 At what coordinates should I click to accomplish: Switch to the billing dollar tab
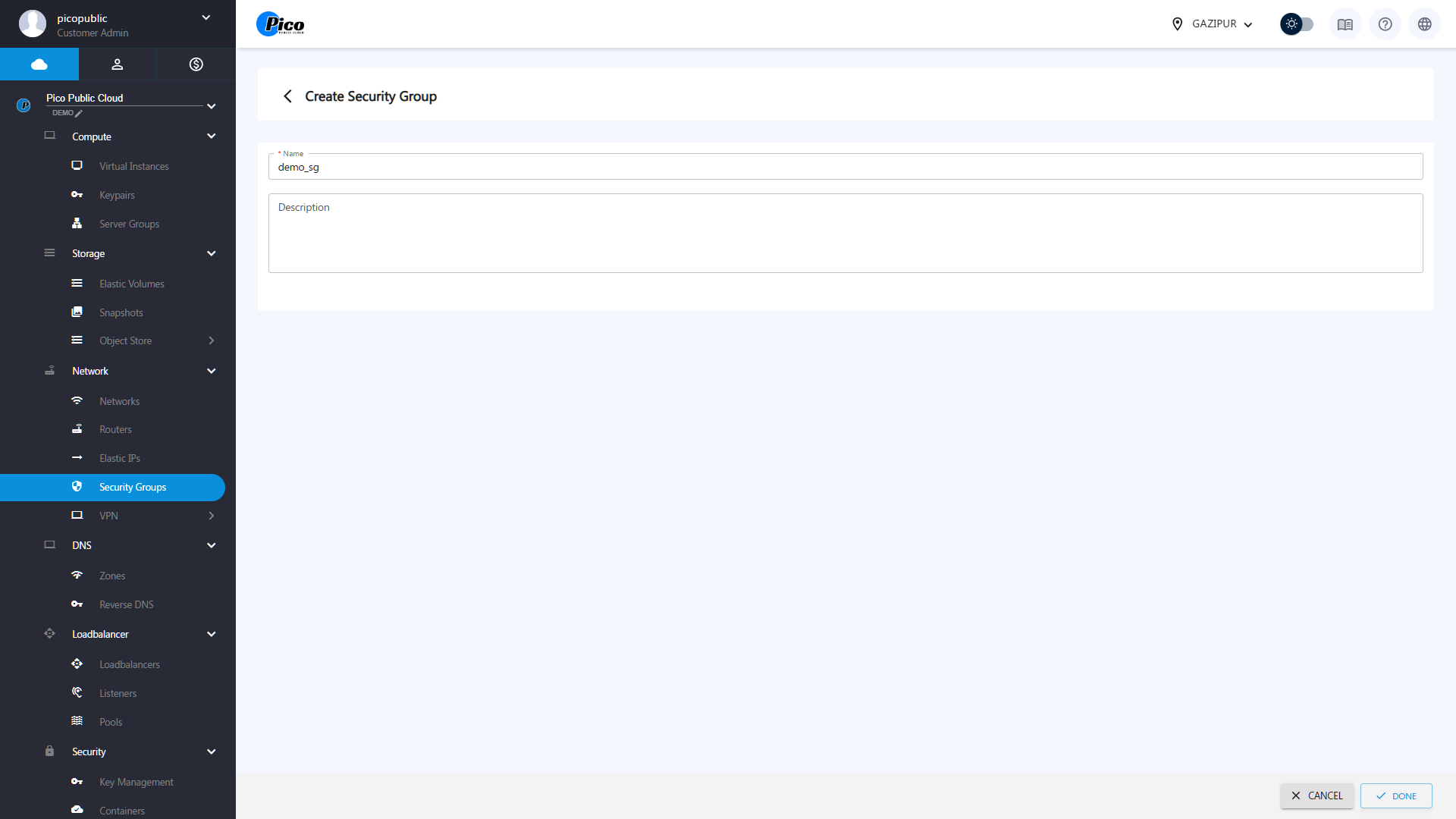point(196,64)
